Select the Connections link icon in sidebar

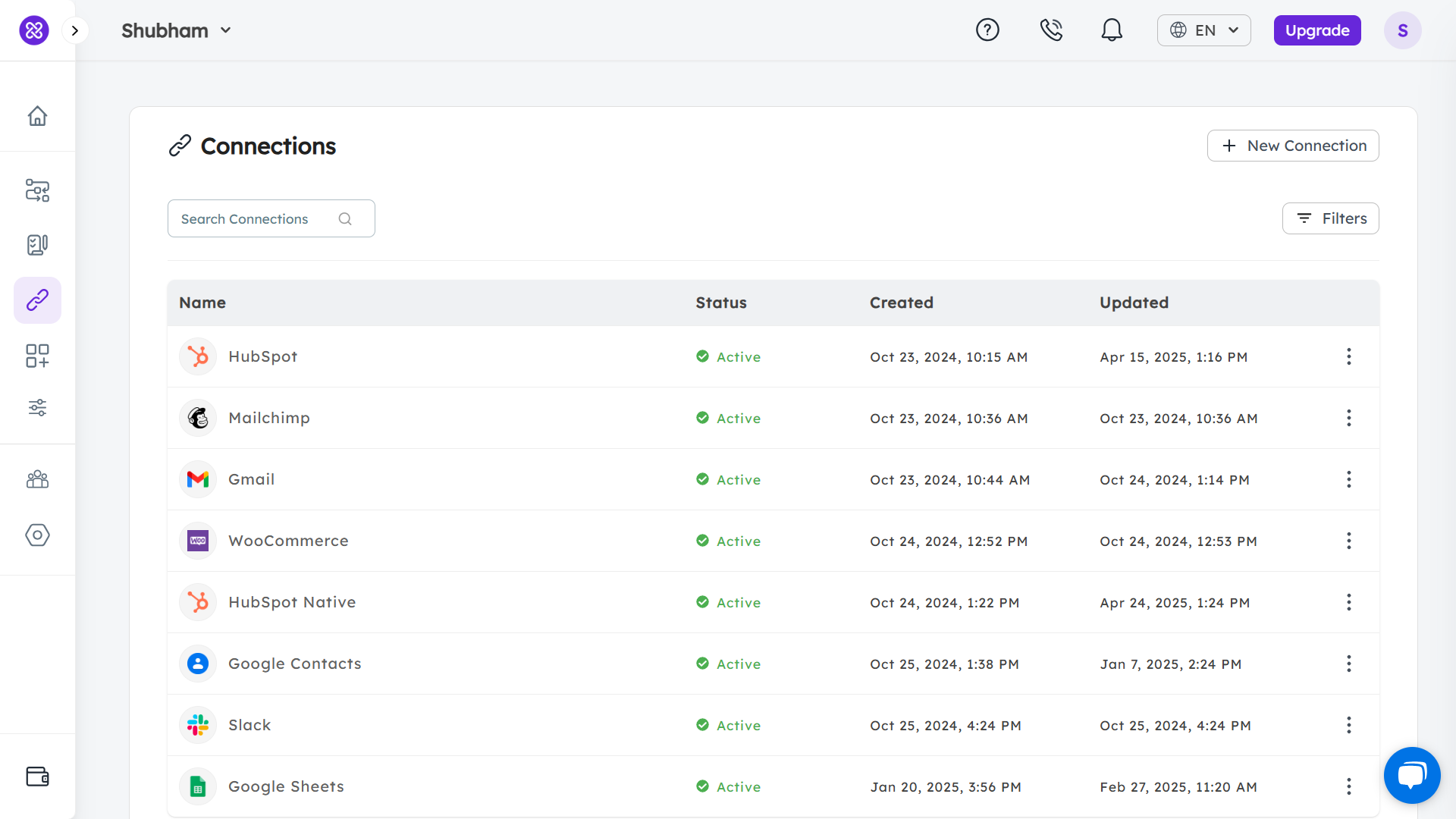(37, 300)
